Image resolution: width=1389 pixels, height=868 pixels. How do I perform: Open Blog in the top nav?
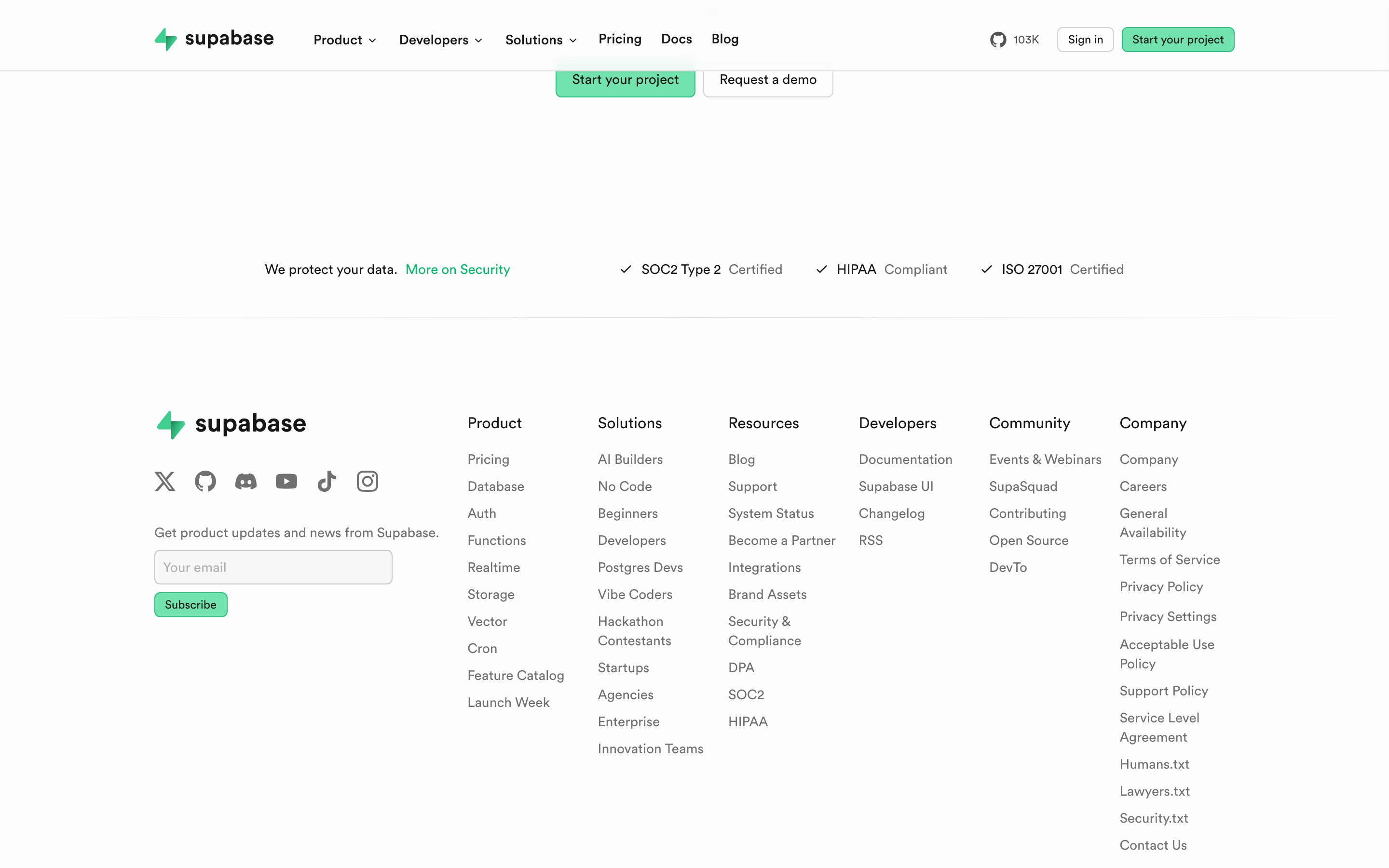click(x=725, y=39)
